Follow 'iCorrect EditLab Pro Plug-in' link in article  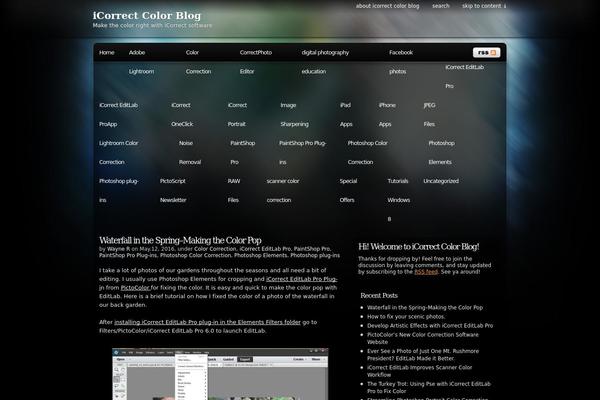pyautogui.click(x=302, y=279)
